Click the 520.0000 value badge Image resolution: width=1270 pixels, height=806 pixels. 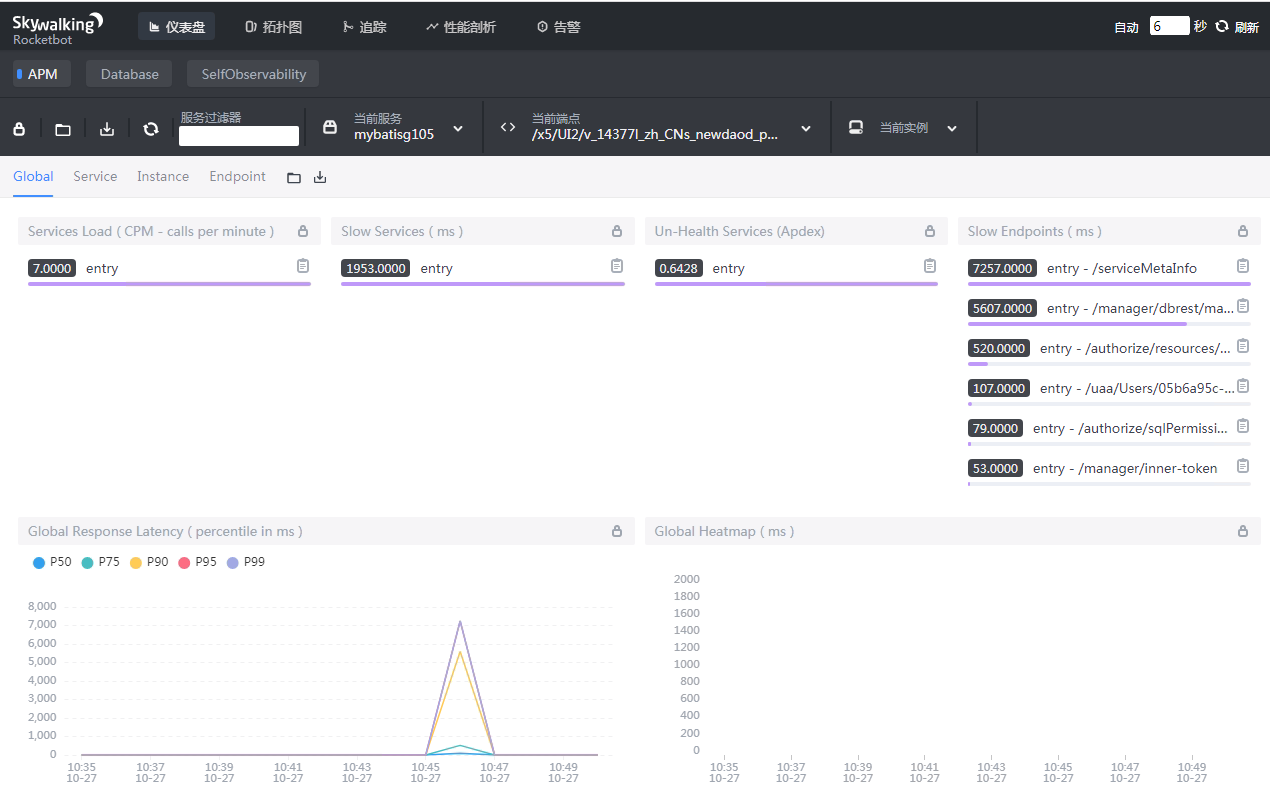click(999, 348)
